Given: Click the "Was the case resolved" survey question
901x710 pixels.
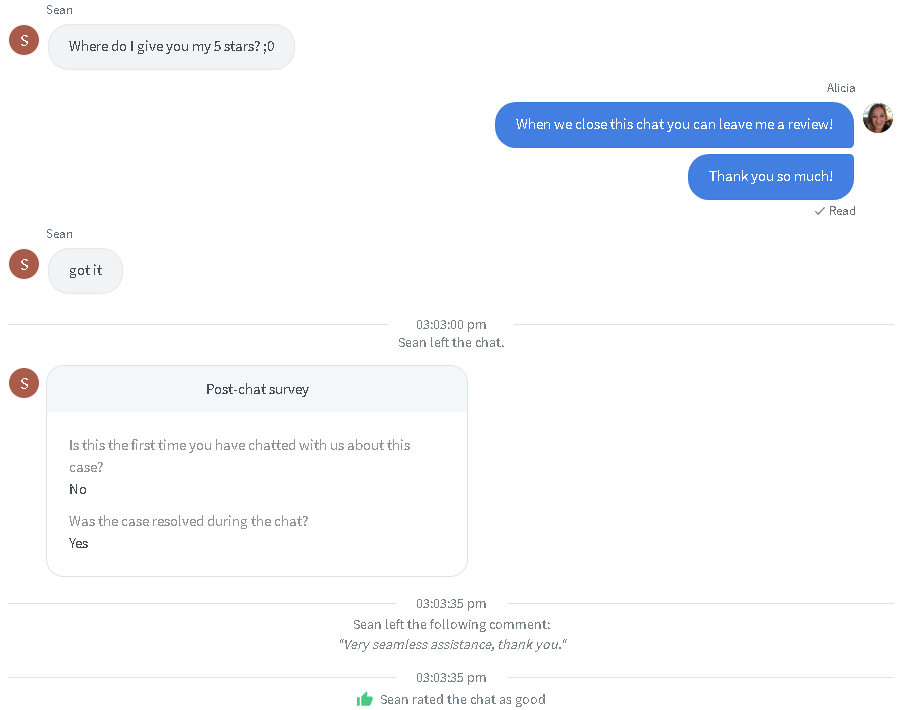Looking at the screenshot, I should point(188,521).
